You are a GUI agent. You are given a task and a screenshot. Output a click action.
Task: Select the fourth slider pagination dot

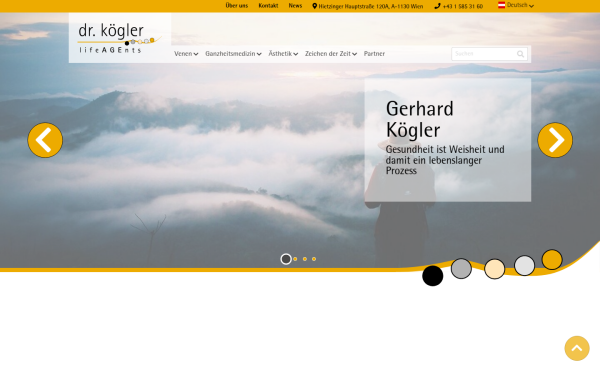tap(314, 259)
